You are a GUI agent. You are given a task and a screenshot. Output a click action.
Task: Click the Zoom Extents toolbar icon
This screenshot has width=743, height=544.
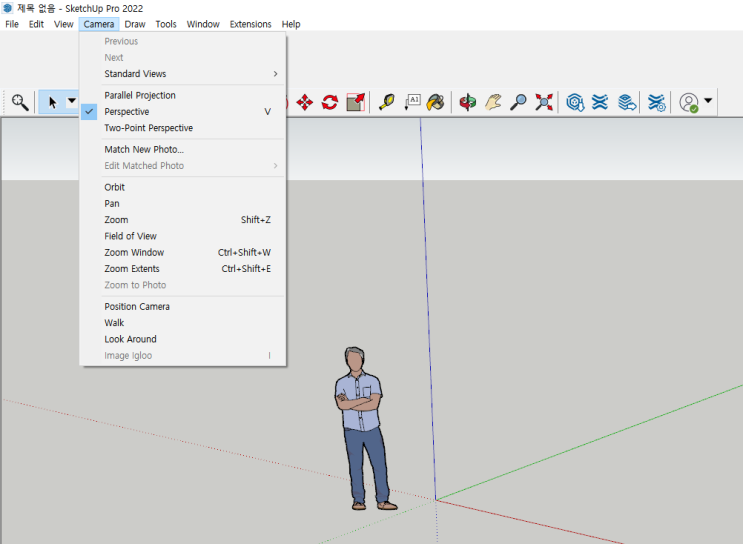coord(544,102)
